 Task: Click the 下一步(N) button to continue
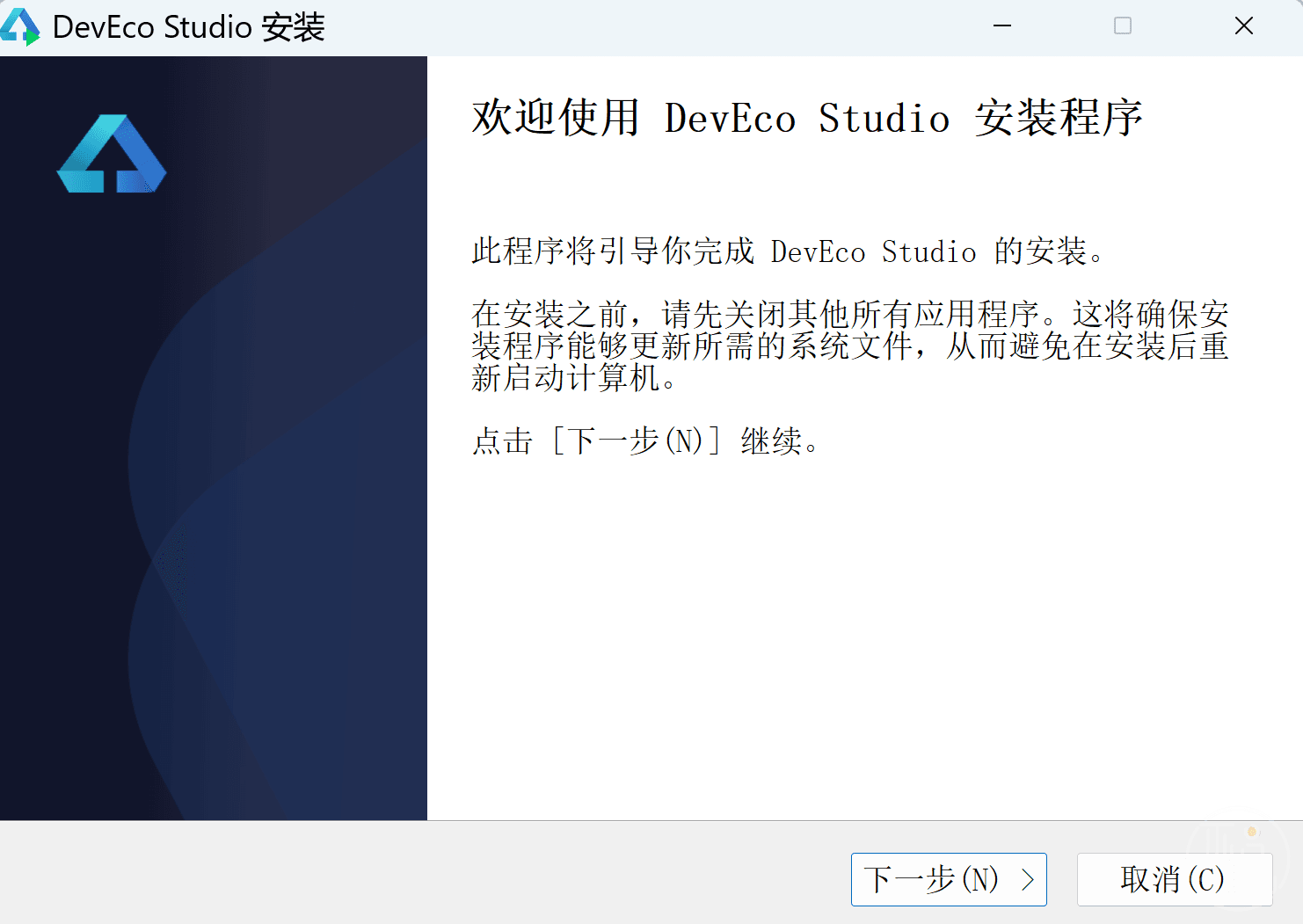point(949,879)
